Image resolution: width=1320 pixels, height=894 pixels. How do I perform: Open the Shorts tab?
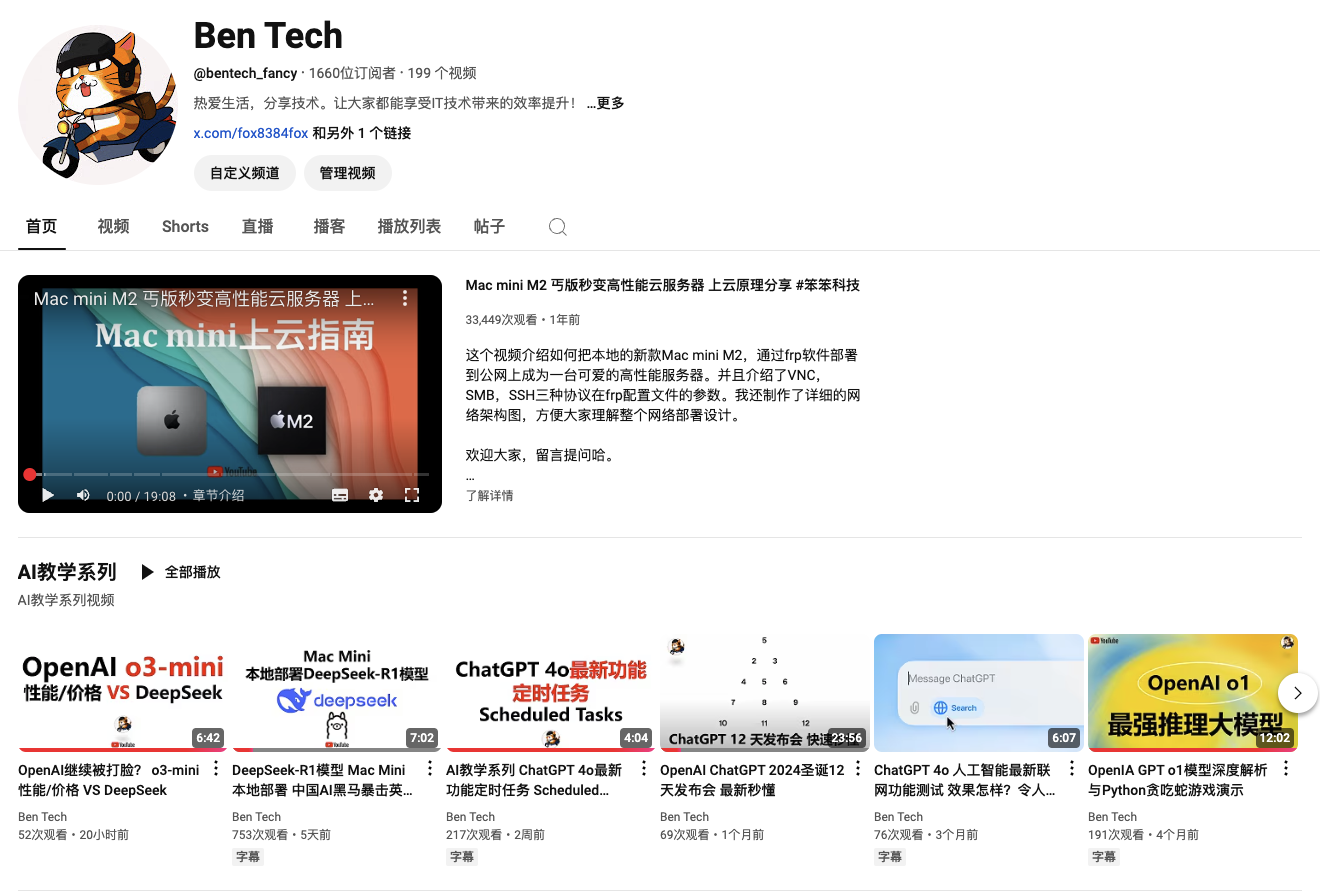(185, 226)
